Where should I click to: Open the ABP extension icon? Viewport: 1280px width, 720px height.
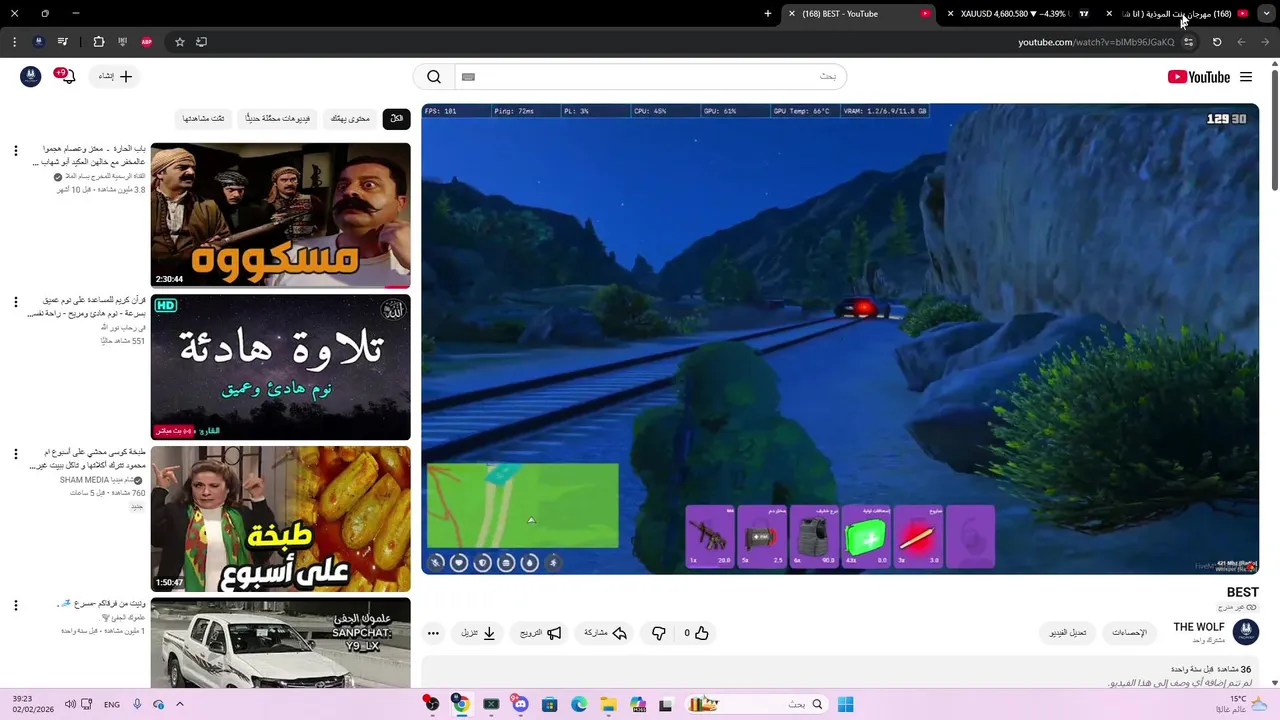click(x=147, y=42)
